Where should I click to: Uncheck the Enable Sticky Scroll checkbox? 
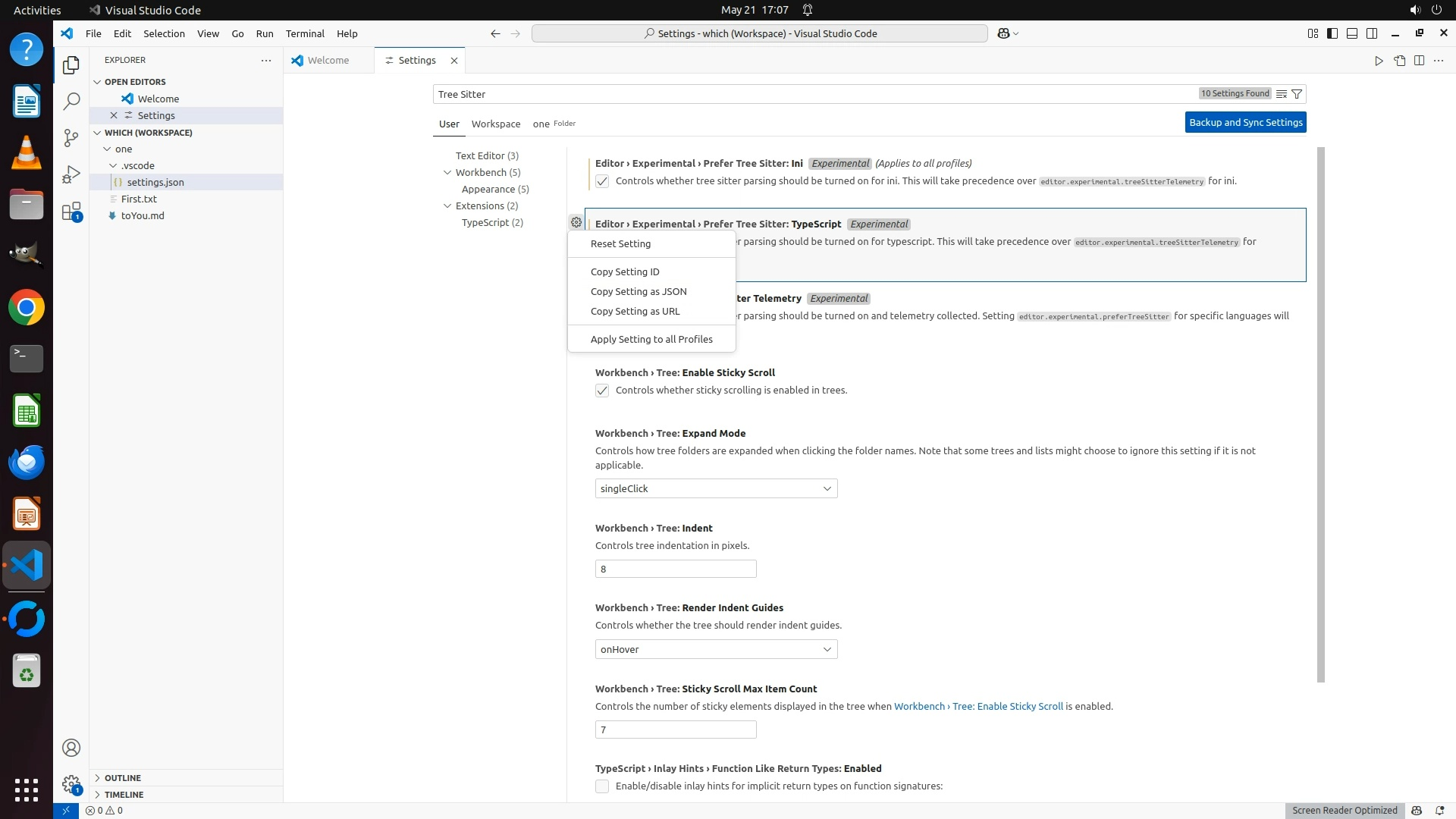point(602,391)
